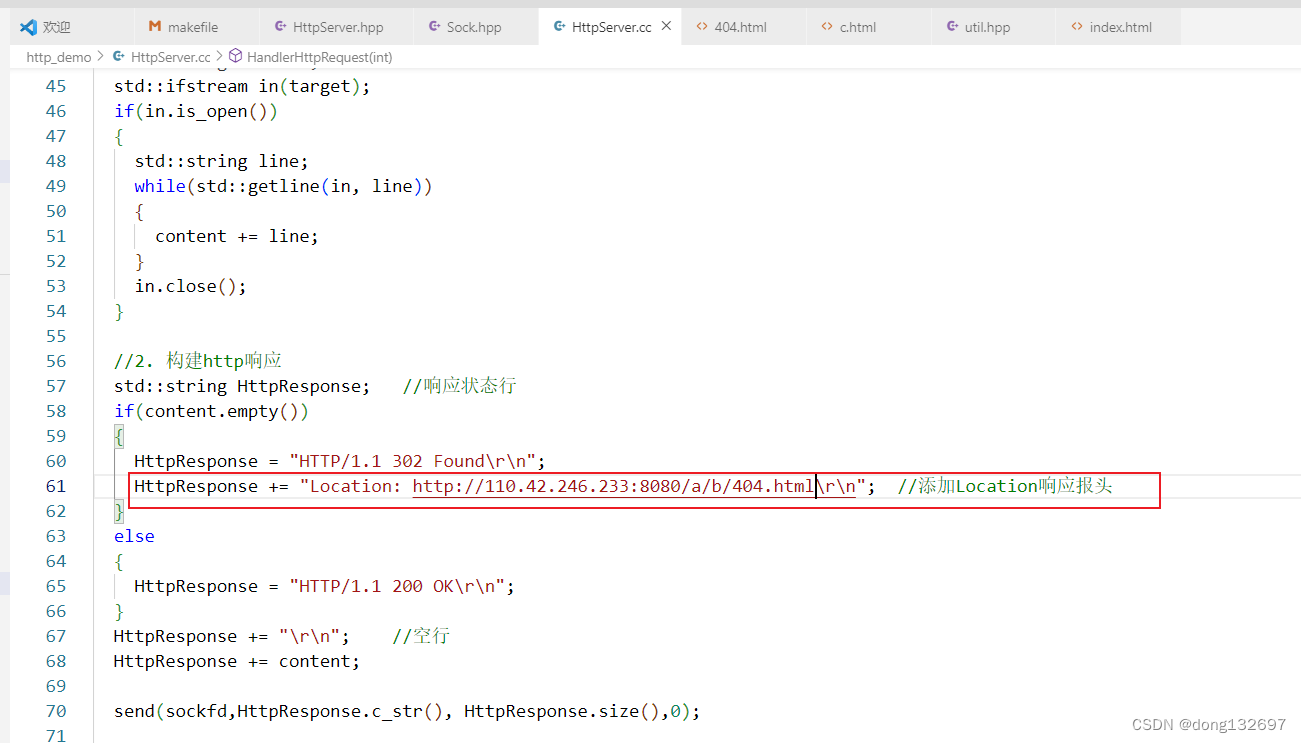Click the HTML icon on the c.html tab
Viewport: 1301px width, 743px height.
click(x=827, y=27)
